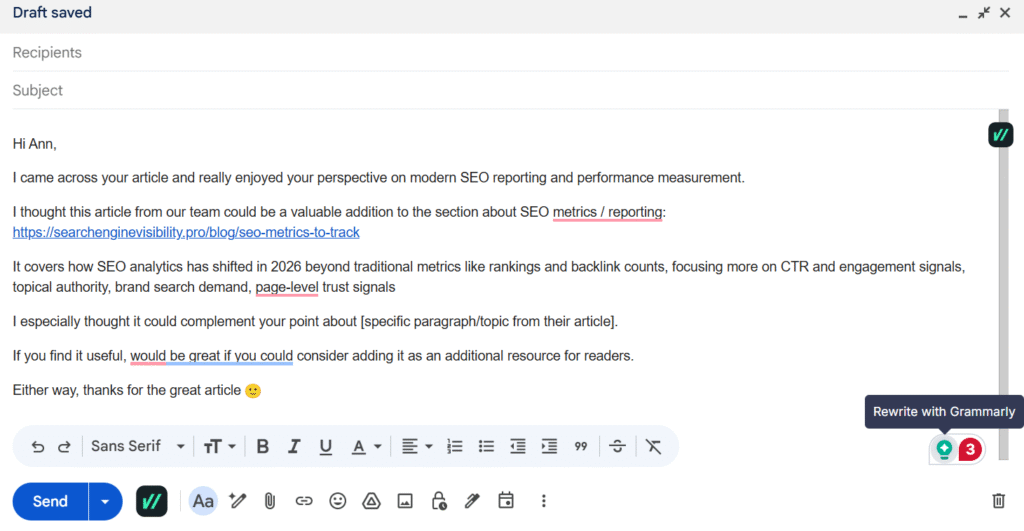
Task: Insert a link using the chain icon
Action: point(304,501)
